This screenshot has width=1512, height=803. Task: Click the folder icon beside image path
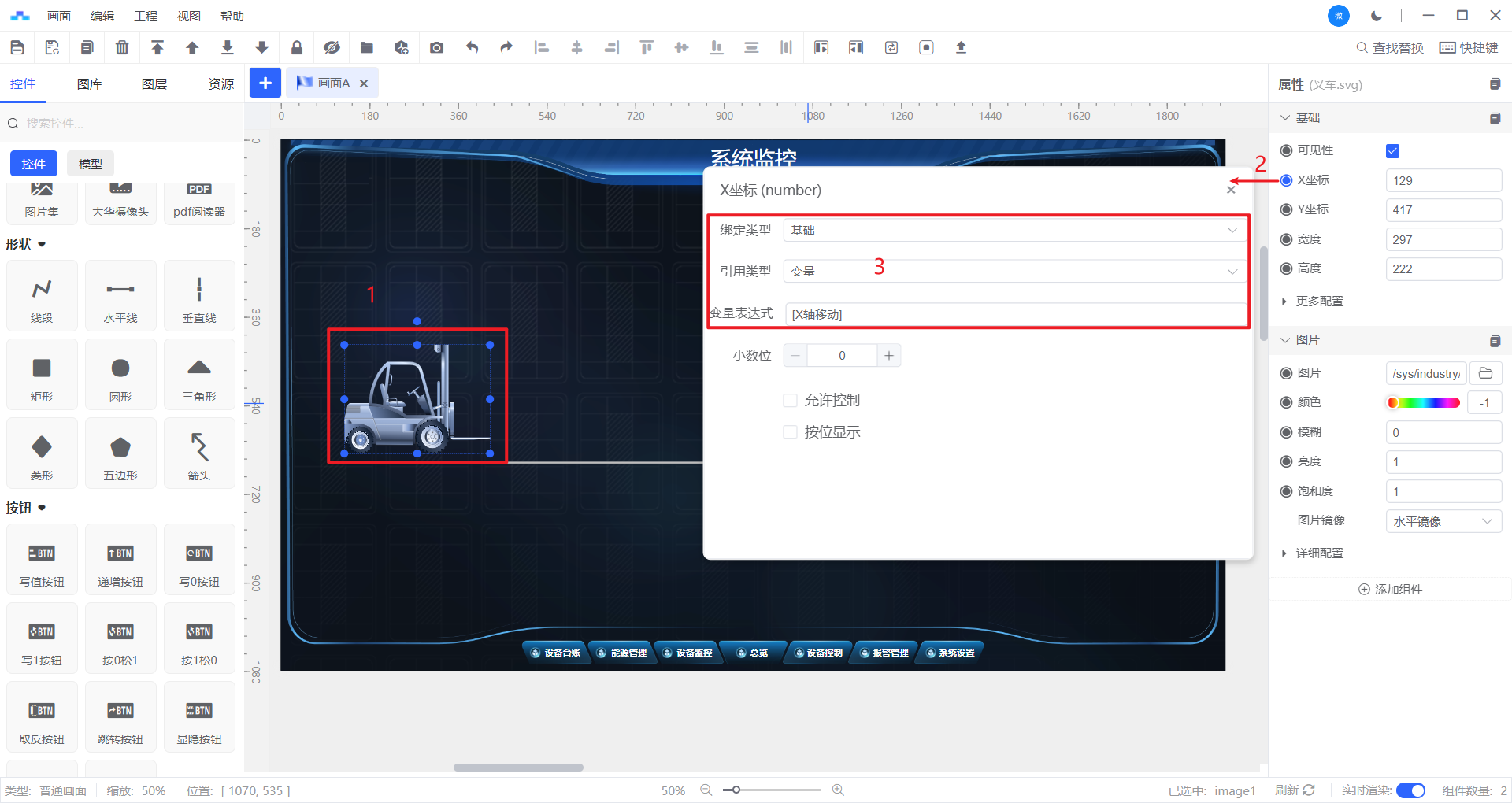pyautogui.click(x=1486, y=373)
